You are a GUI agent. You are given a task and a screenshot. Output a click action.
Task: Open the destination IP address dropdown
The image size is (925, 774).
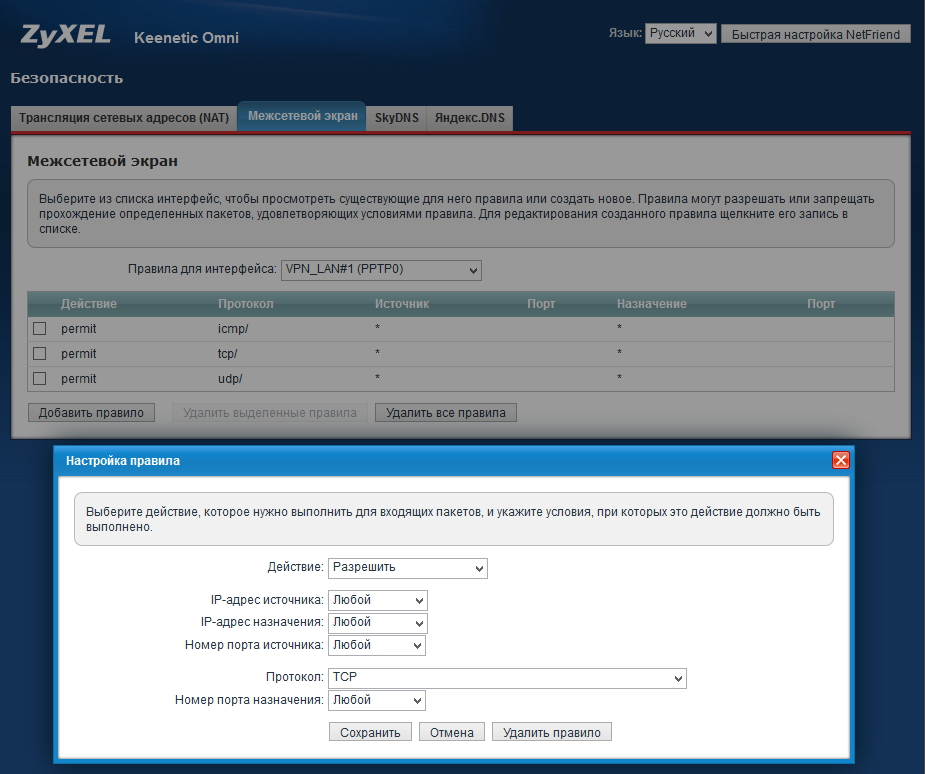[x=377, y=622]
